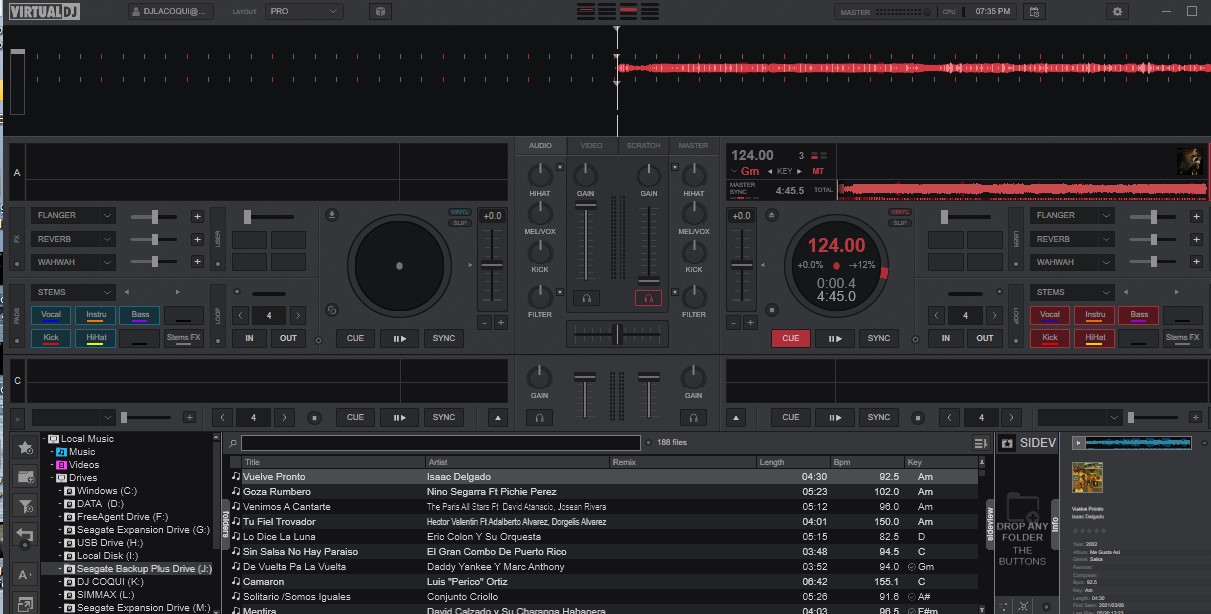Click deck A SYNC button
This screenshot has width=1211, height=614.
click(x=443, y=338)
